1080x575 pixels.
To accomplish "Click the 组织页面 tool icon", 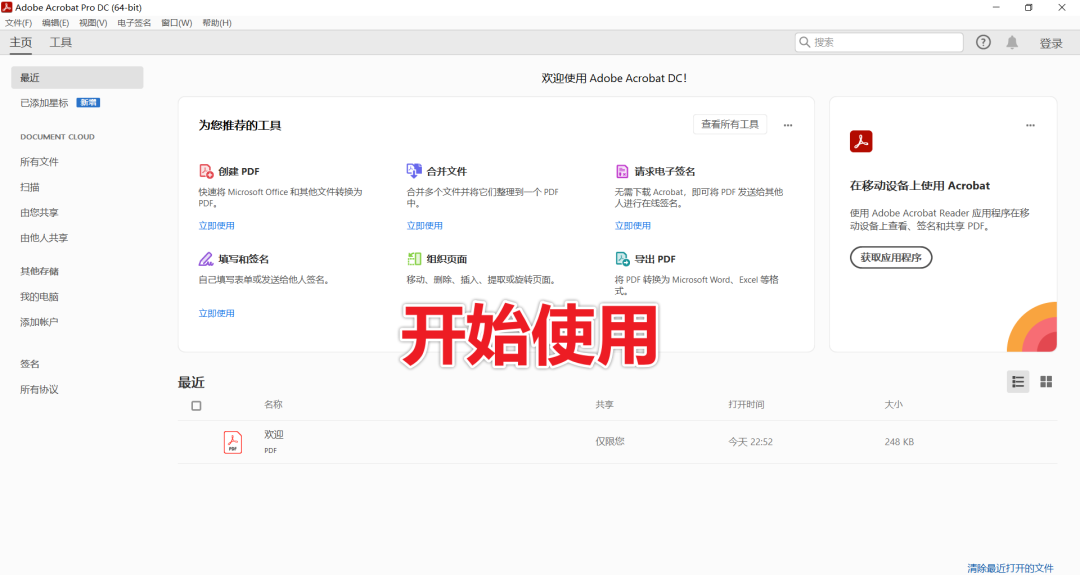I will [x=414, y=259].
